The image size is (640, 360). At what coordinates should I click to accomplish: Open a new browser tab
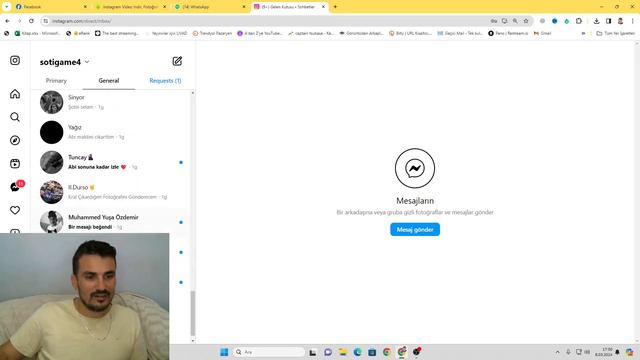pyautogui.click(x=336, y=7)
